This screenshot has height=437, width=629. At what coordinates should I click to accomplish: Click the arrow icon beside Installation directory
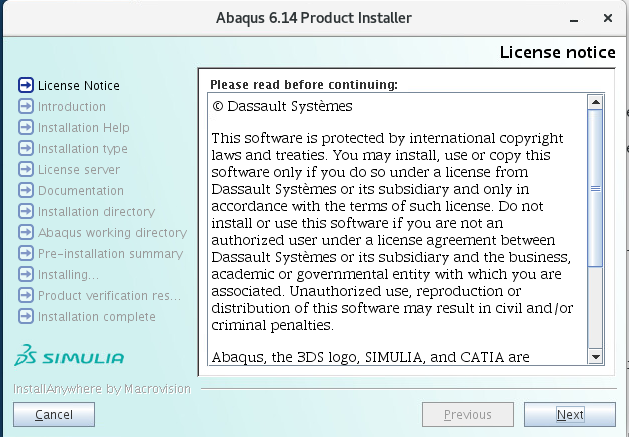pos(26,211)
